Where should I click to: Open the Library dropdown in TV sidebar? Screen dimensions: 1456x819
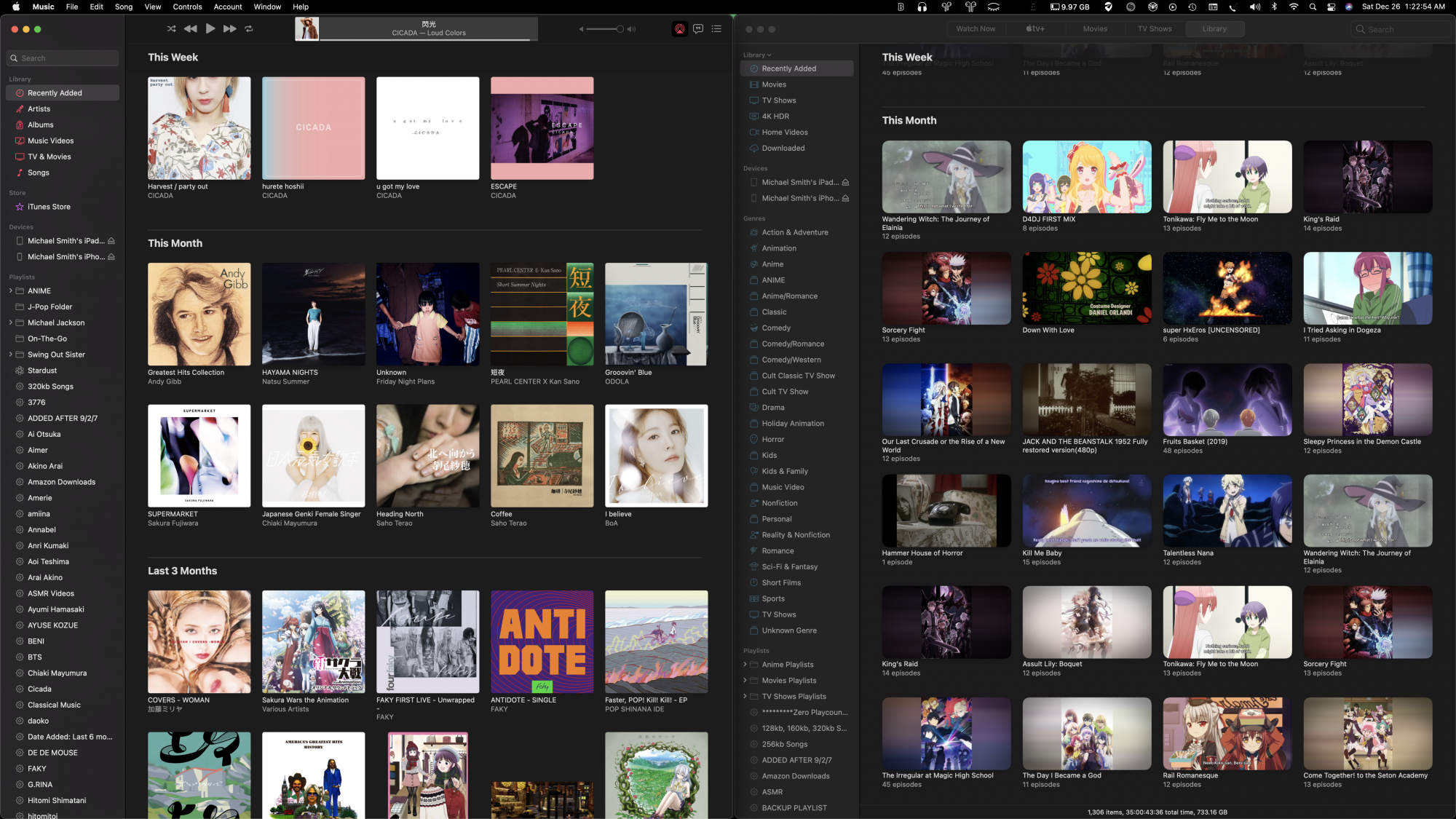(x=757, y=55)
